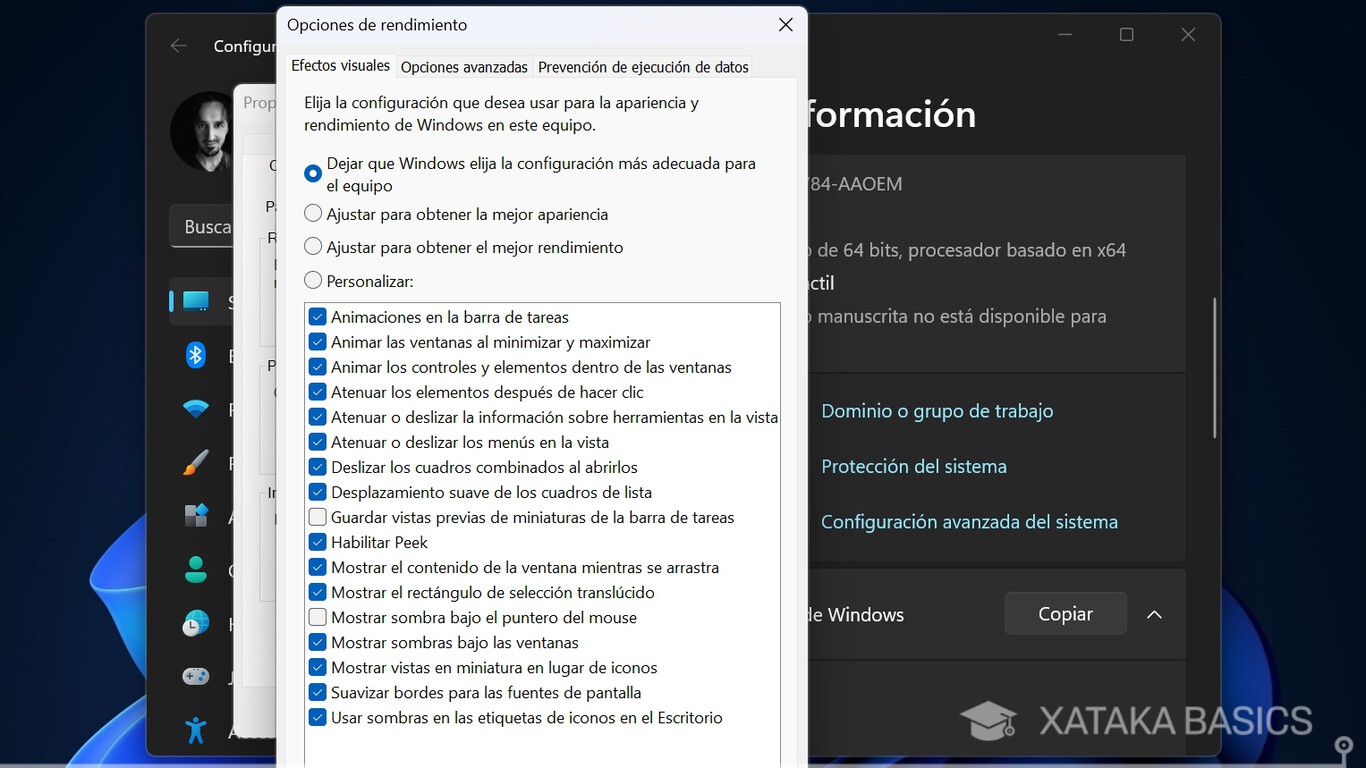Open the Accounts person icon

(196, 570)
